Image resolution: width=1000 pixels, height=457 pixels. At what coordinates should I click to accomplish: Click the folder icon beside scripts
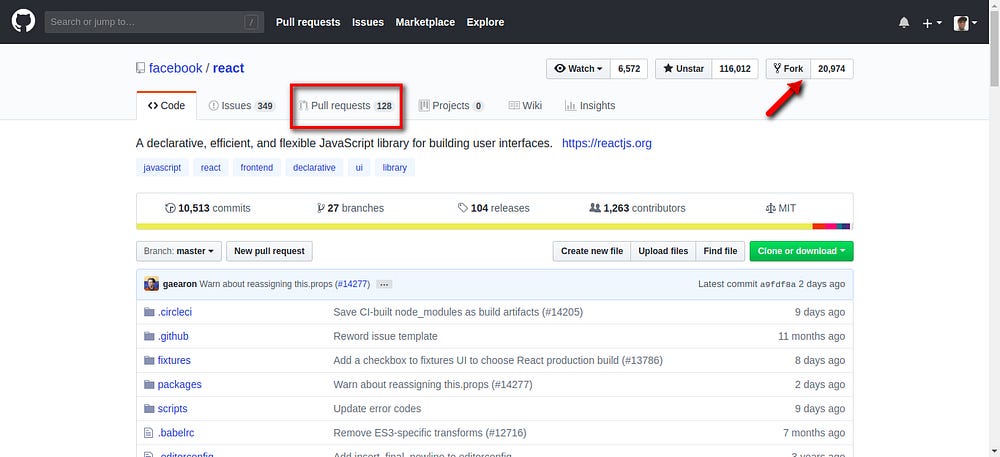[x=149, y=409]
